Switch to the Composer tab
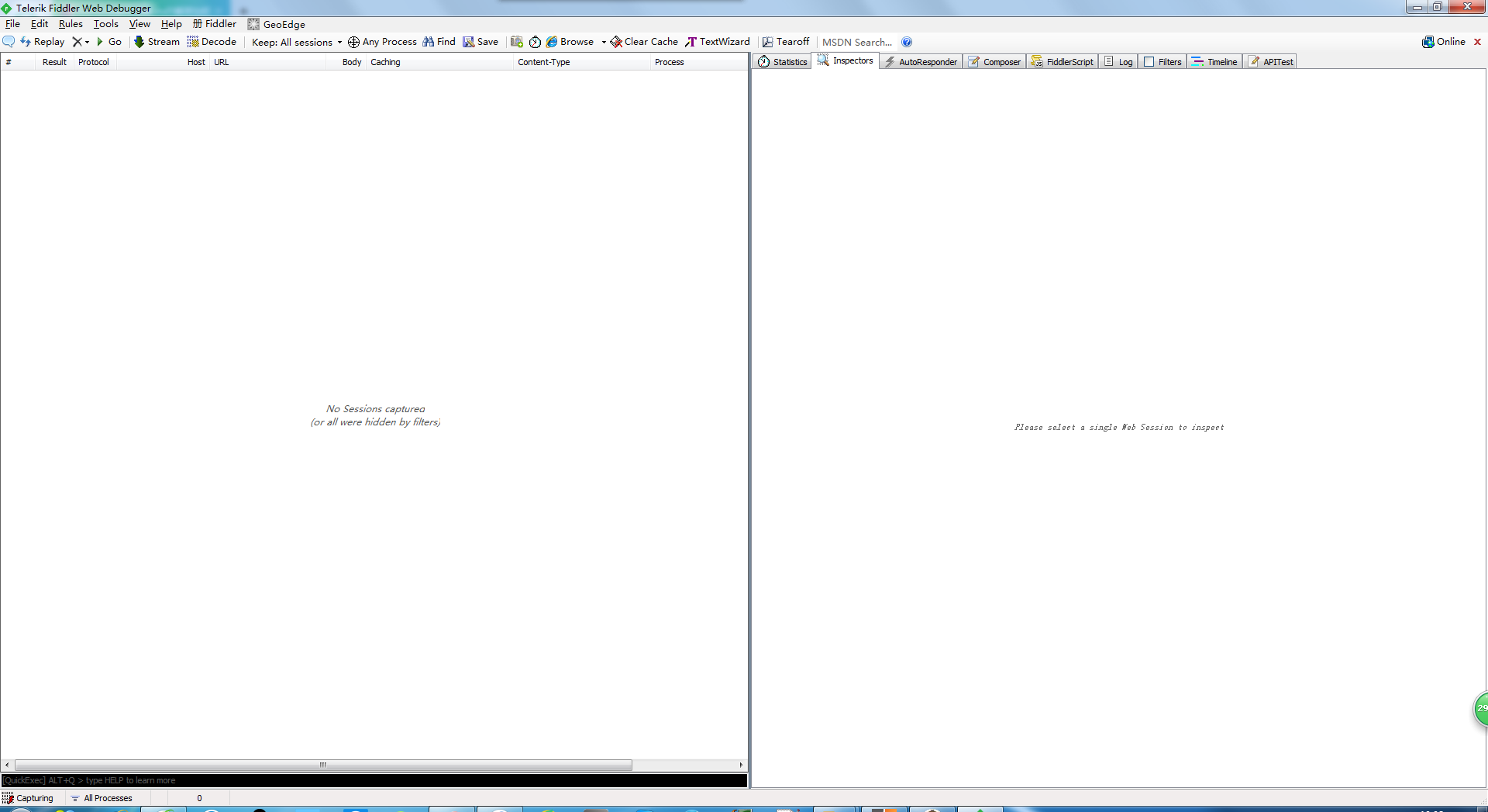The height and width of the screenshot is (812, 1488). (x=995, y=62)
